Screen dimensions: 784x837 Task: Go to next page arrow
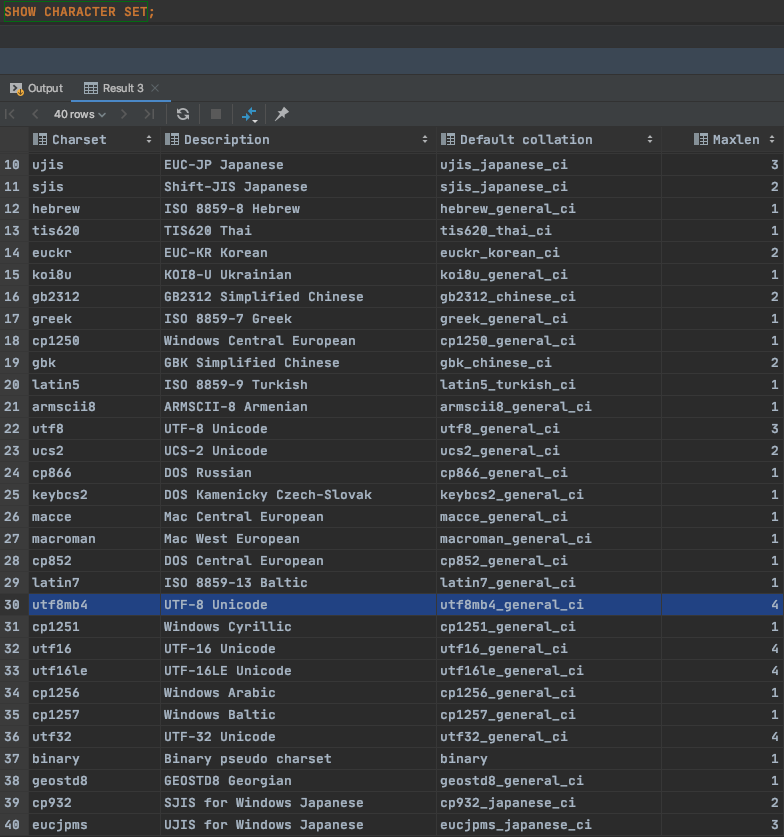[124, 114]
